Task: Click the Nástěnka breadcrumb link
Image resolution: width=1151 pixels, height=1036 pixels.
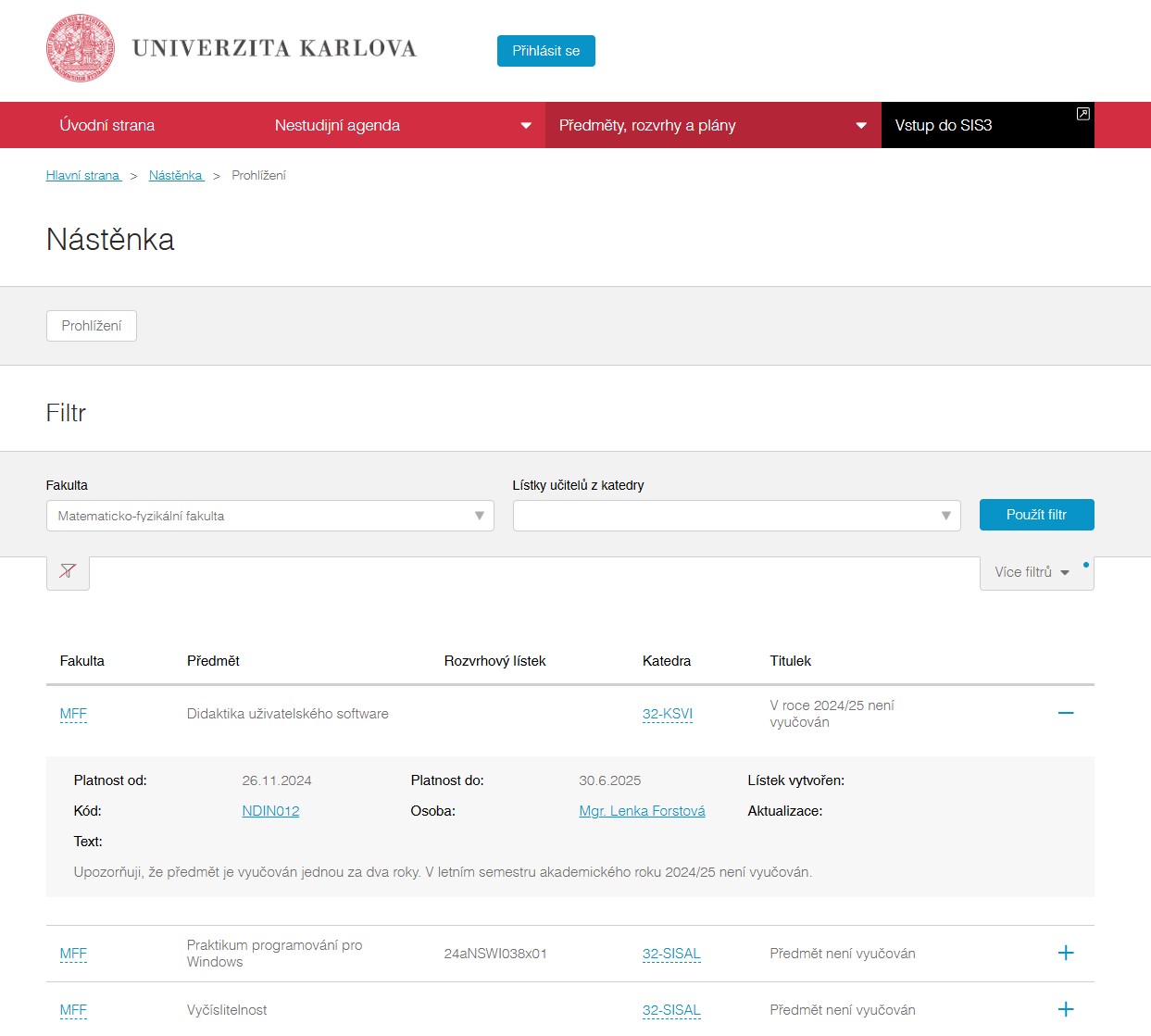Action: point(176,175)
